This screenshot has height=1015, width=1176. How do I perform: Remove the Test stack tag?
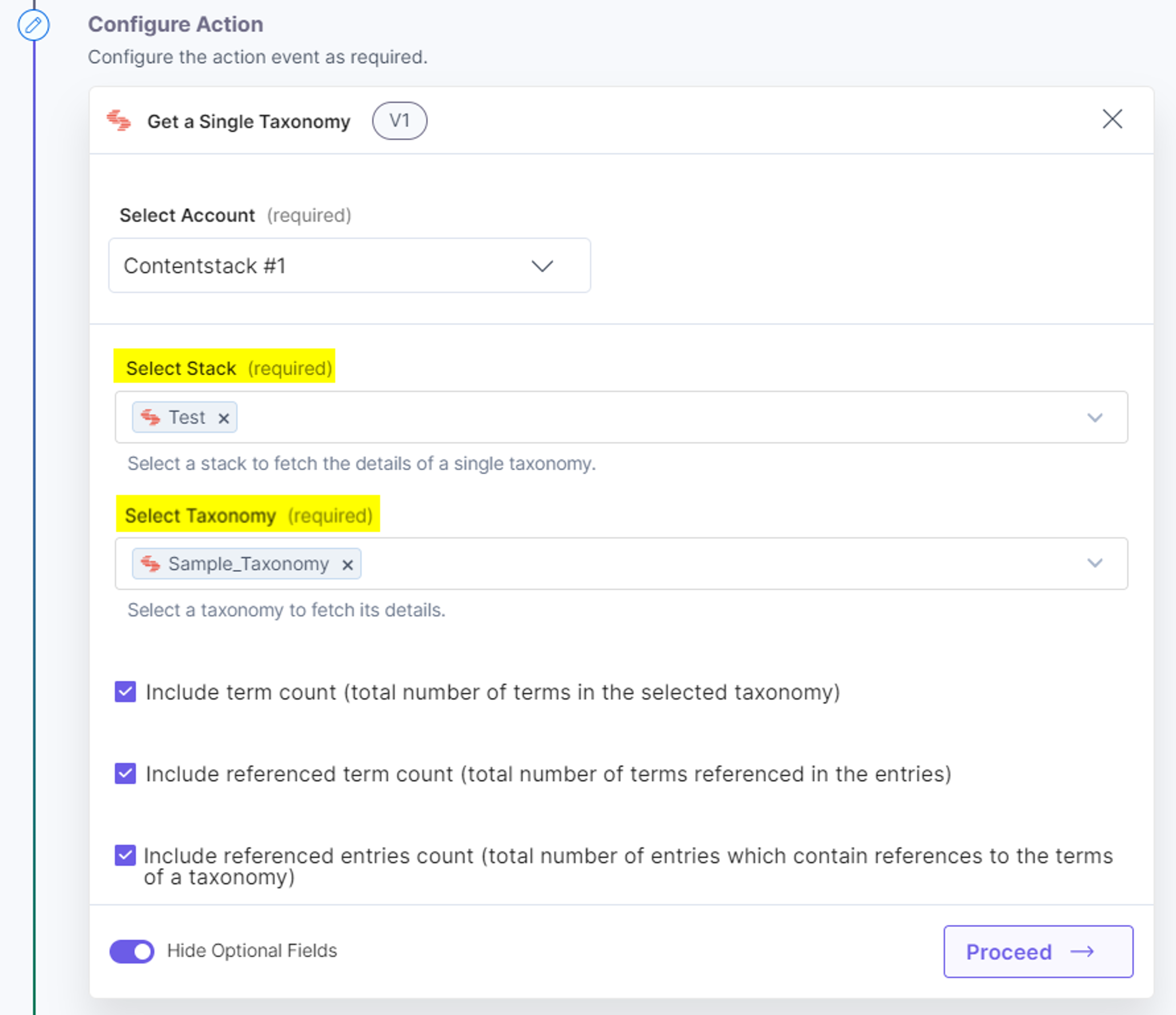tap(224, 418)
